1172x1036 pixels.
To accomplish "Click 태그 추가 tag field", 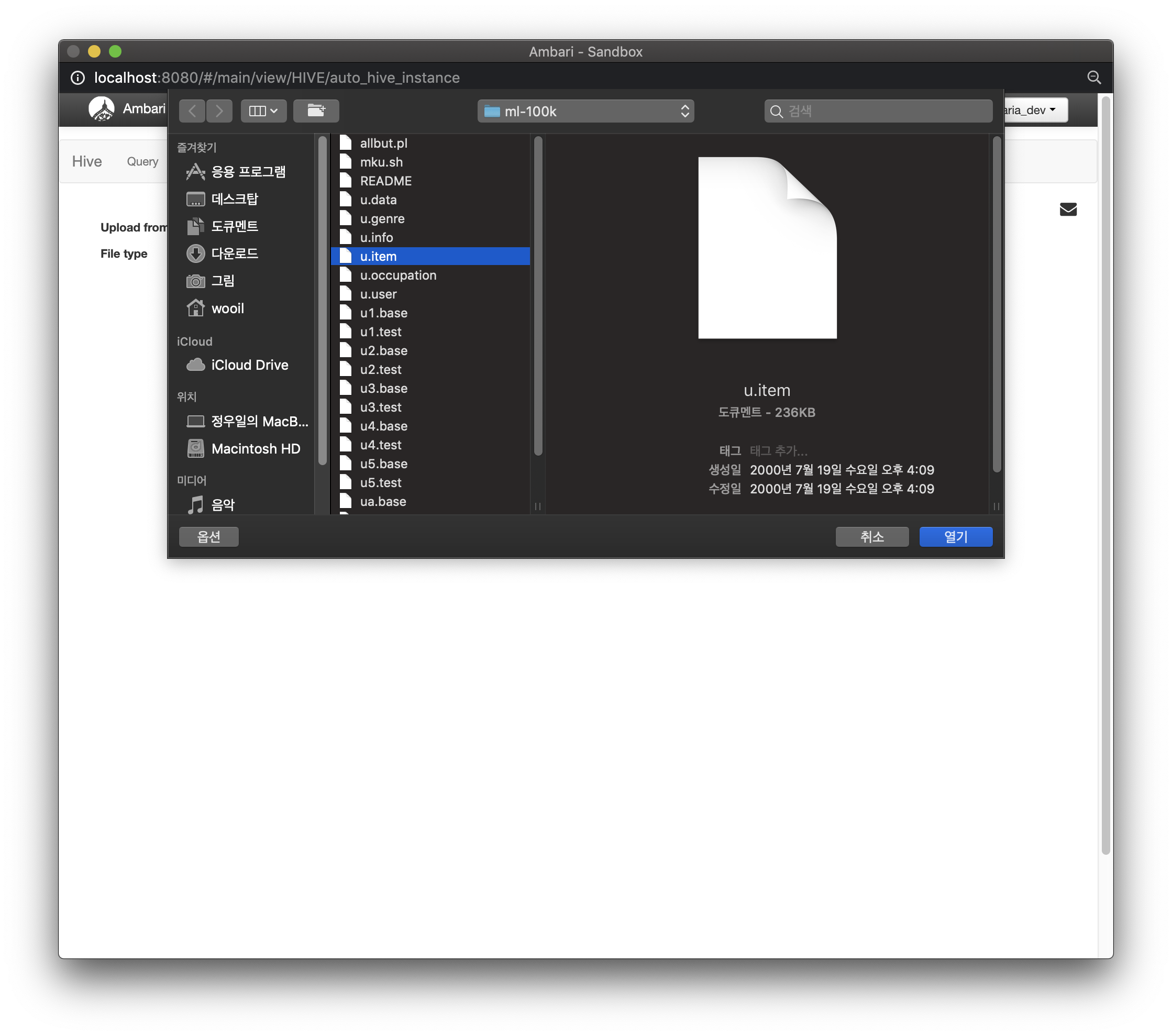I will click(778, 450).
